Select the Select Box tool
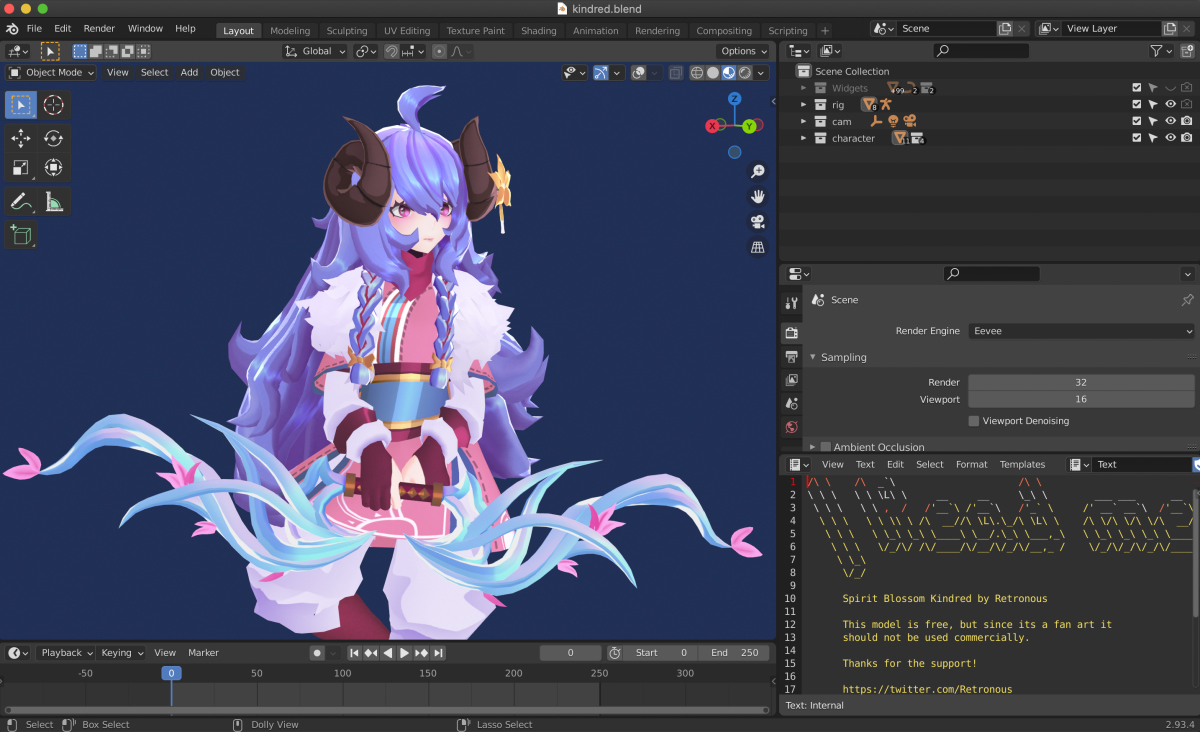Screen dimensions: 1200x732 point(21,105)
